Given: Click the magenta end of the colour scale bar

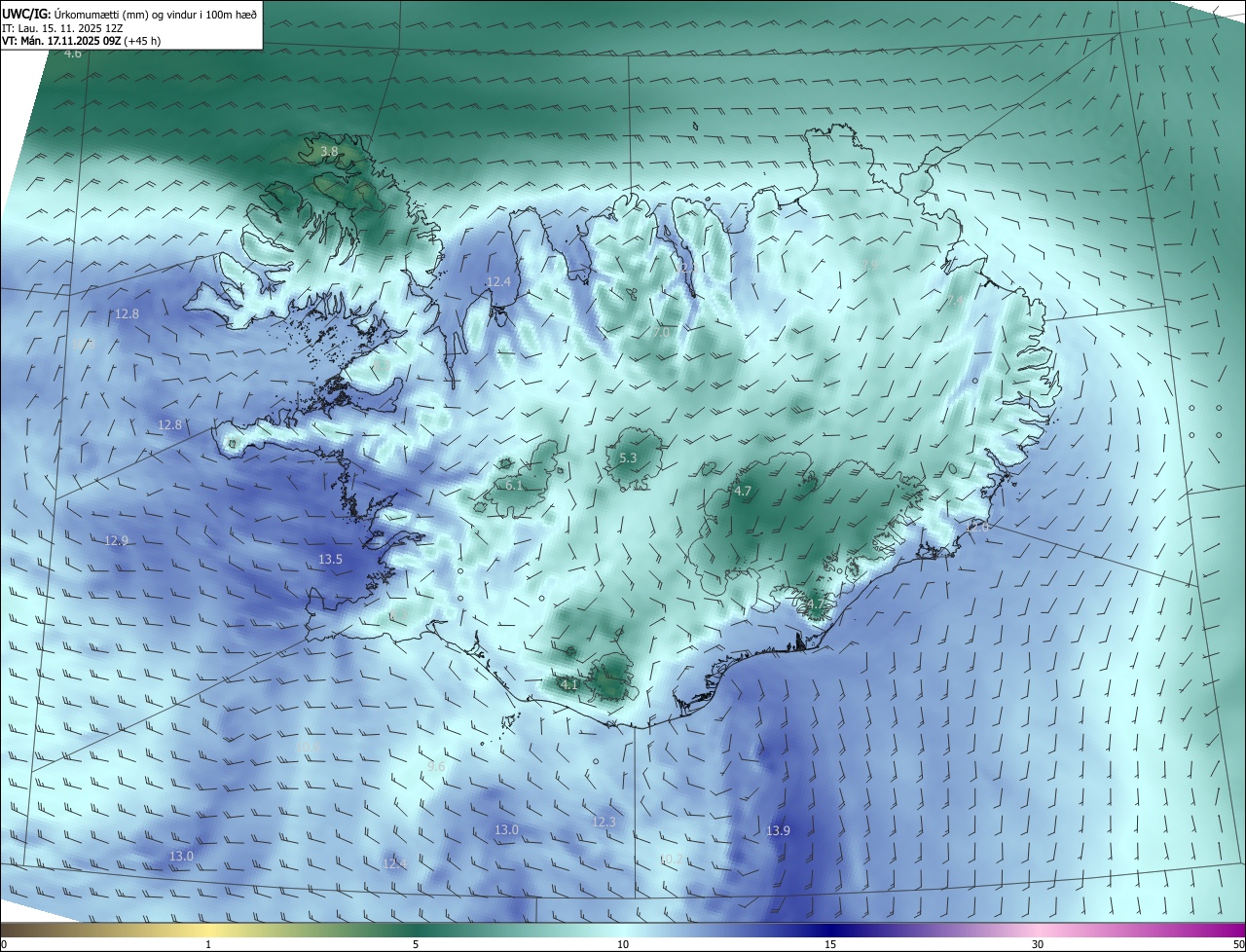Looking at the screenshot, I should point(1236,930).
